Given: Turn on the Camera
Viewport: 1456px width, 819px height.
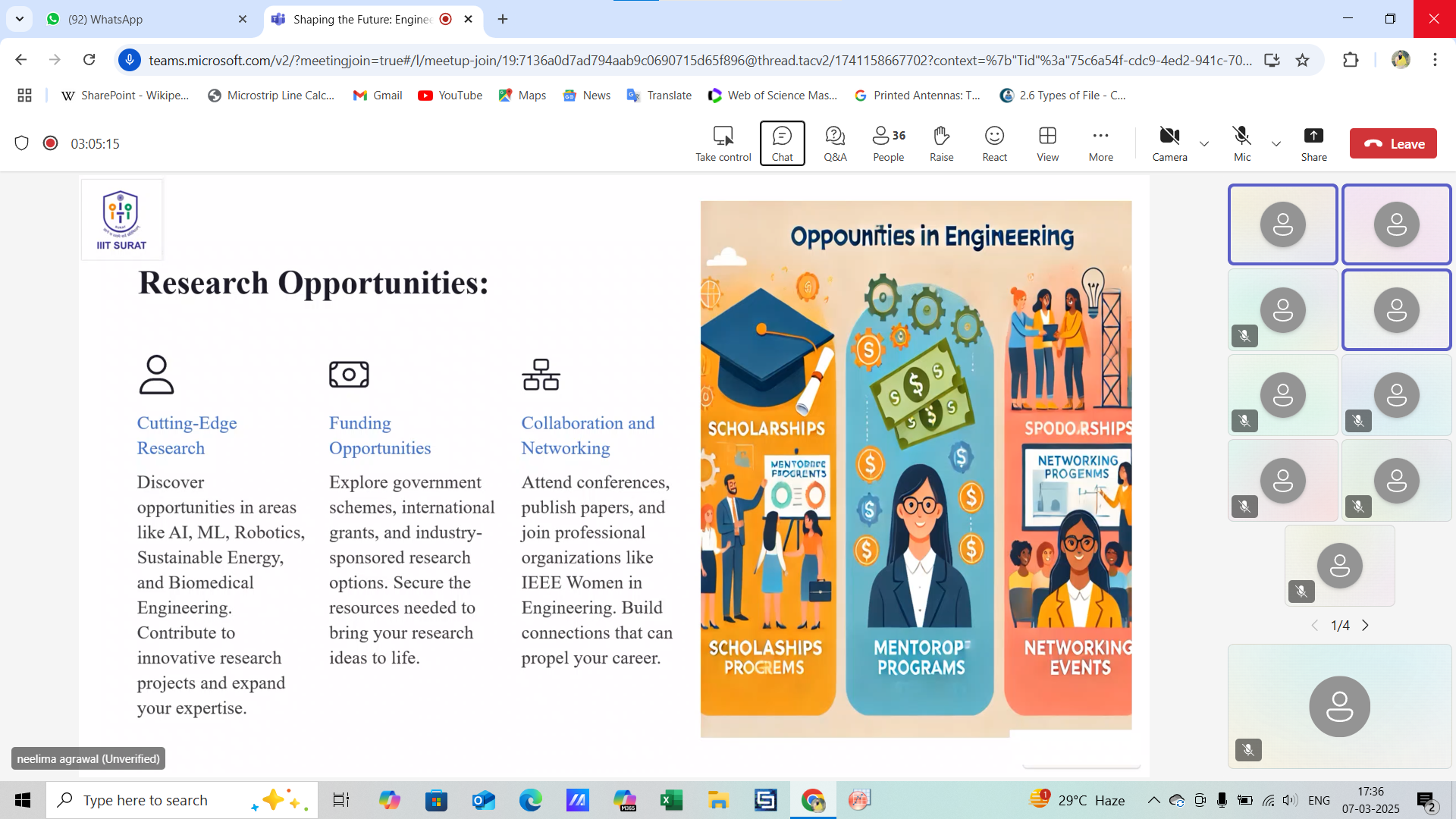Looking at the screenshot, I should [x=1169, y=143].
